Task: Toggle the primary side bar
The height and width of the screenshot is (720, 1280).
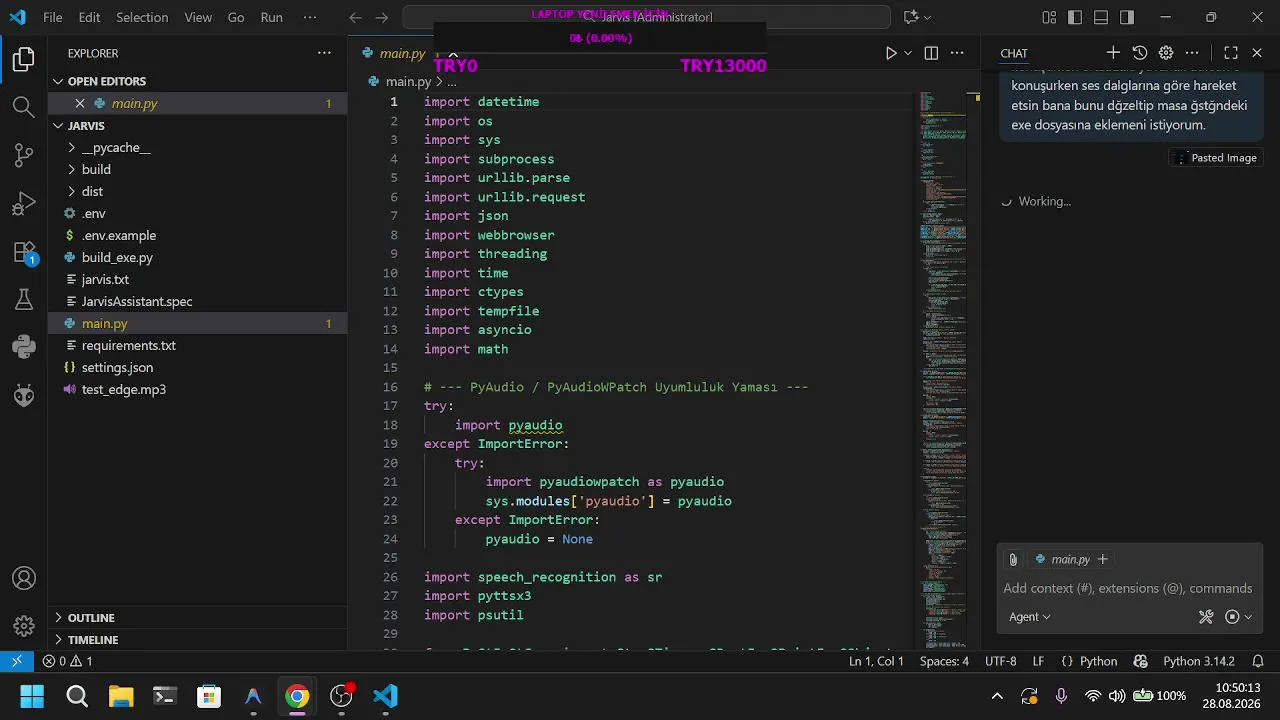Action: coord(1075,17)
